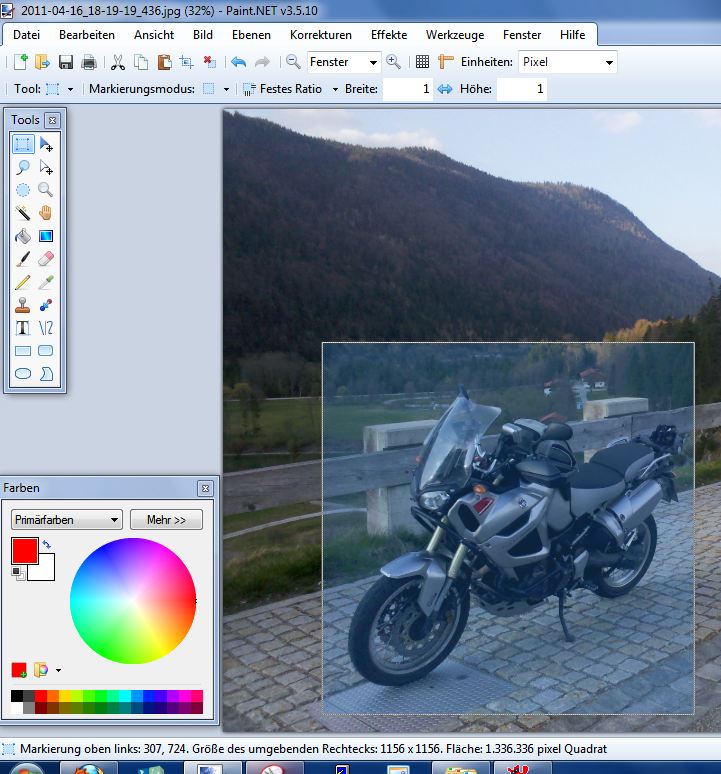This screenshot has height=774, width=721.
Task: Toggle the rulers display
Action: pyautogui.click(x=446, y=62)
